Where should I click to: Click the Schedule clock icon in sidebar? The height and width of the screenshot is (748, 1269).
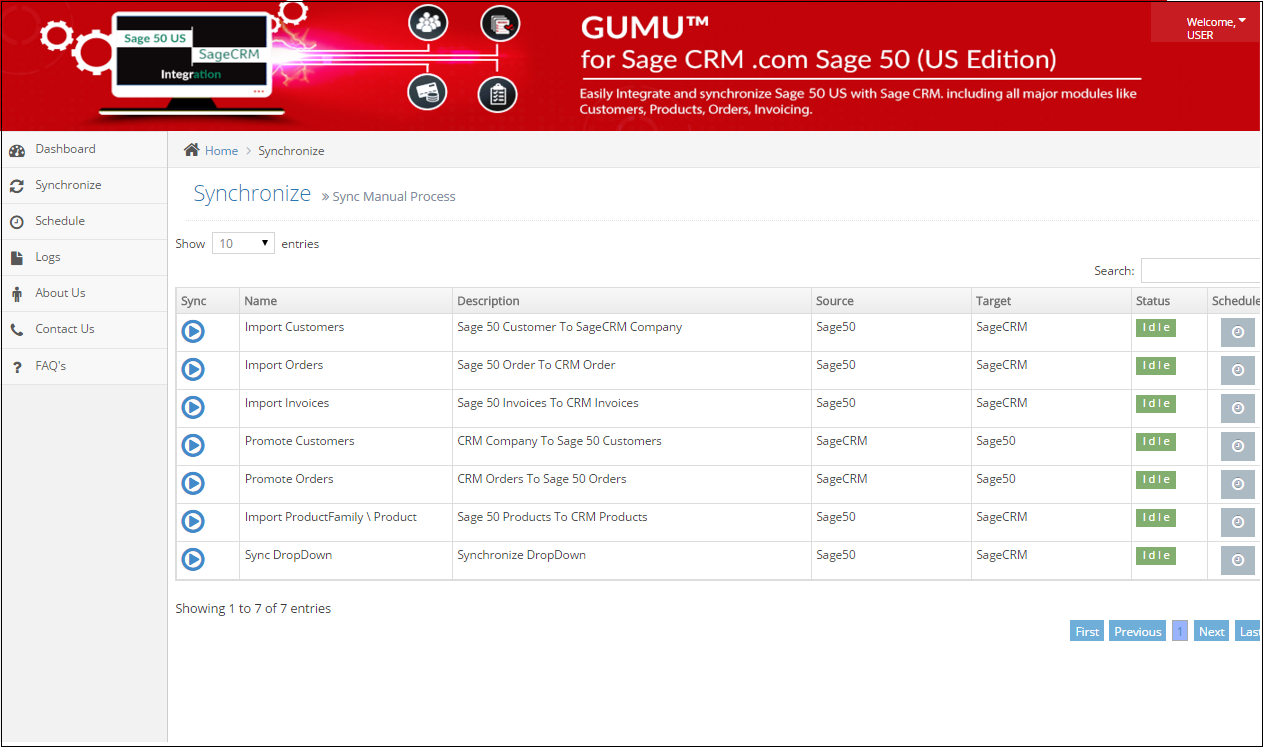coord(16,222)
